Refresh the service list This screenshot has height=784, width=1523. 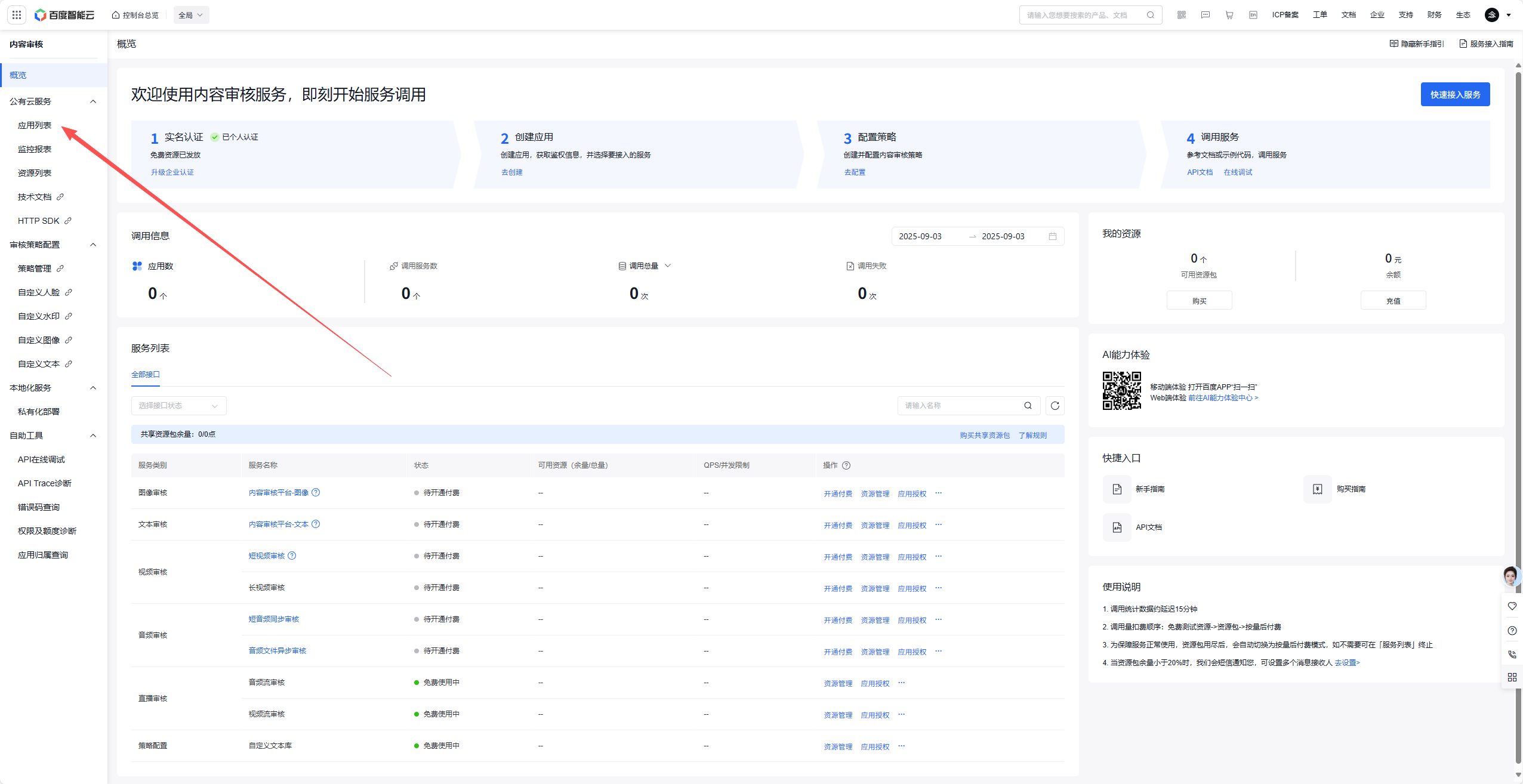coord(1055,406)
